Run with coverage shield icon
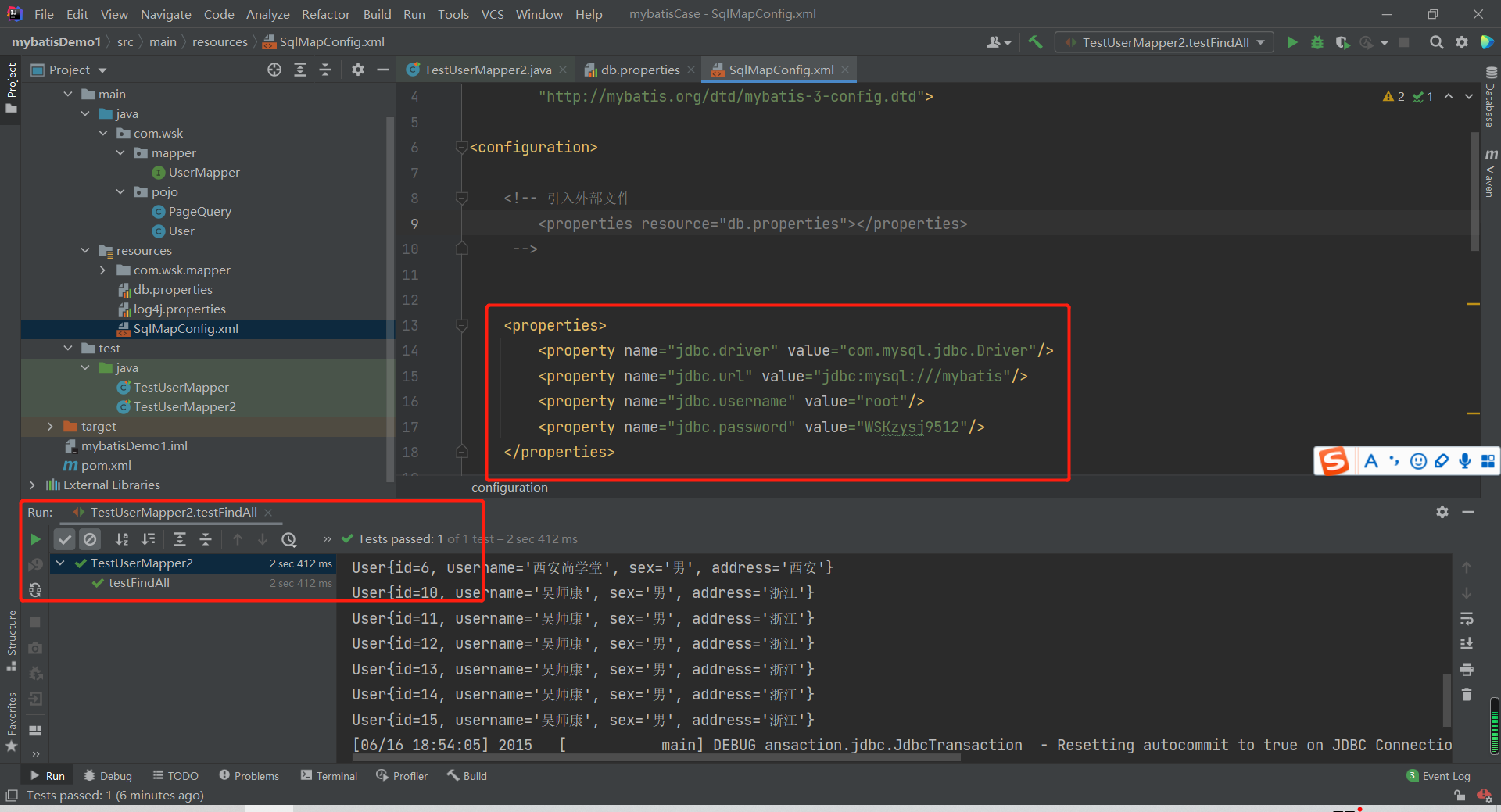 [x=1342, y=42]
